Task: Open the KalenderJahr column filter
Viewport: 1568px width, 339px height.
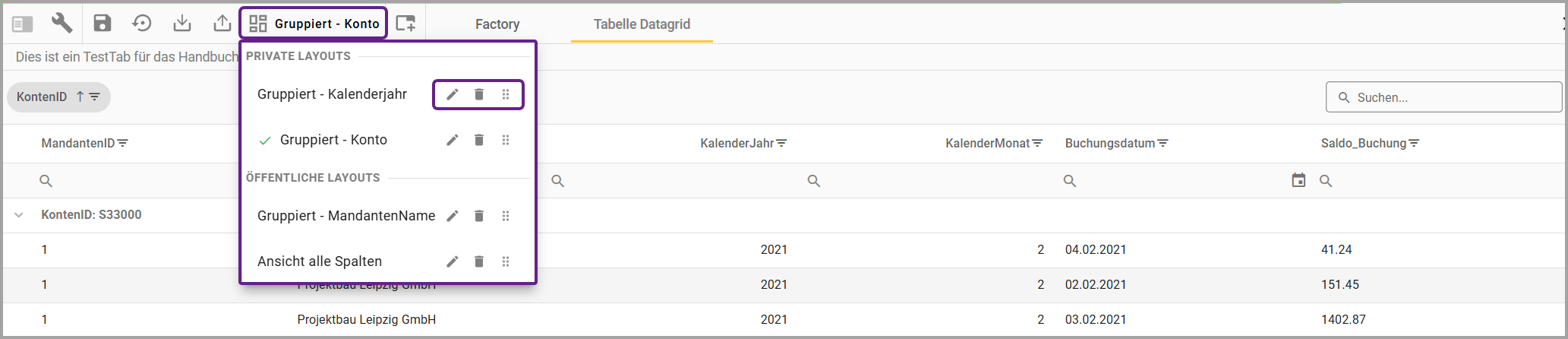Action: (782, 144)
